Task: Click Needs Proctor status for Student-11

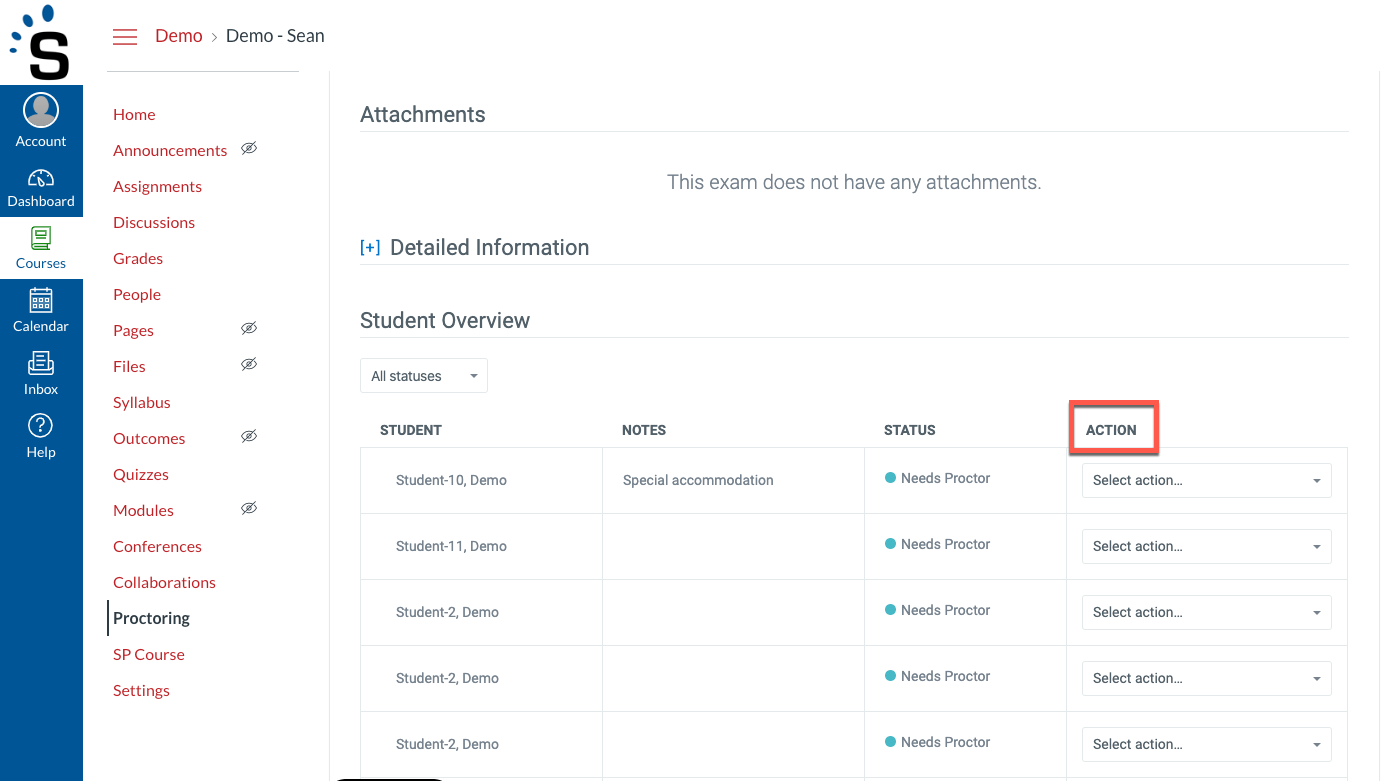Action: pos(938,544)
